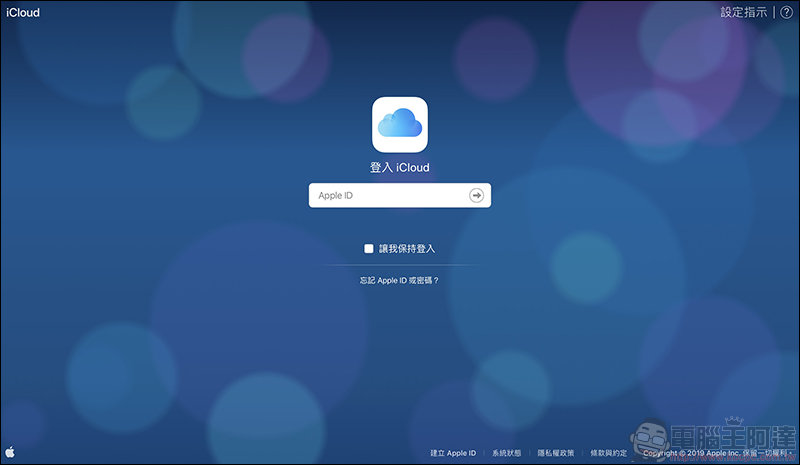The image size is (800, 465).
Task: Click the Apple logo icon
Action: (x=10, y=452)
